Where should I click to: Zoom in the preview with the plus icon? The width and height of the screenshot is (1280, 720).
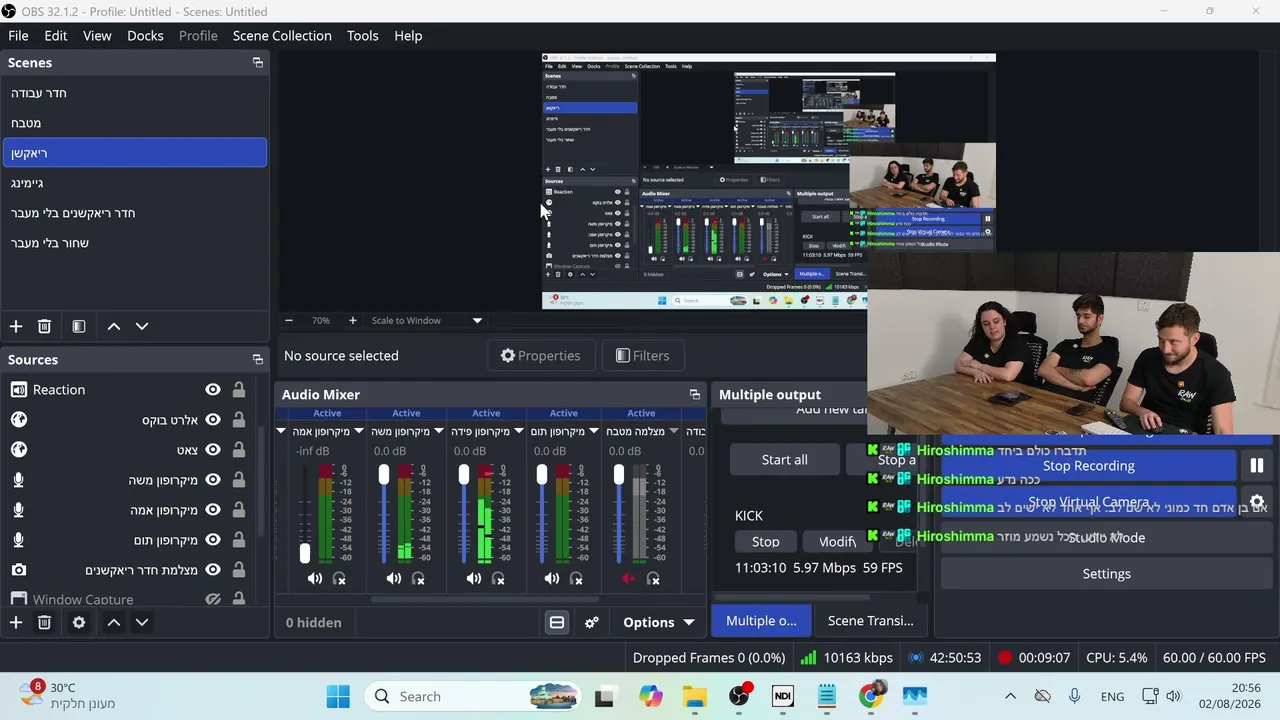click(x=352, y=320)
